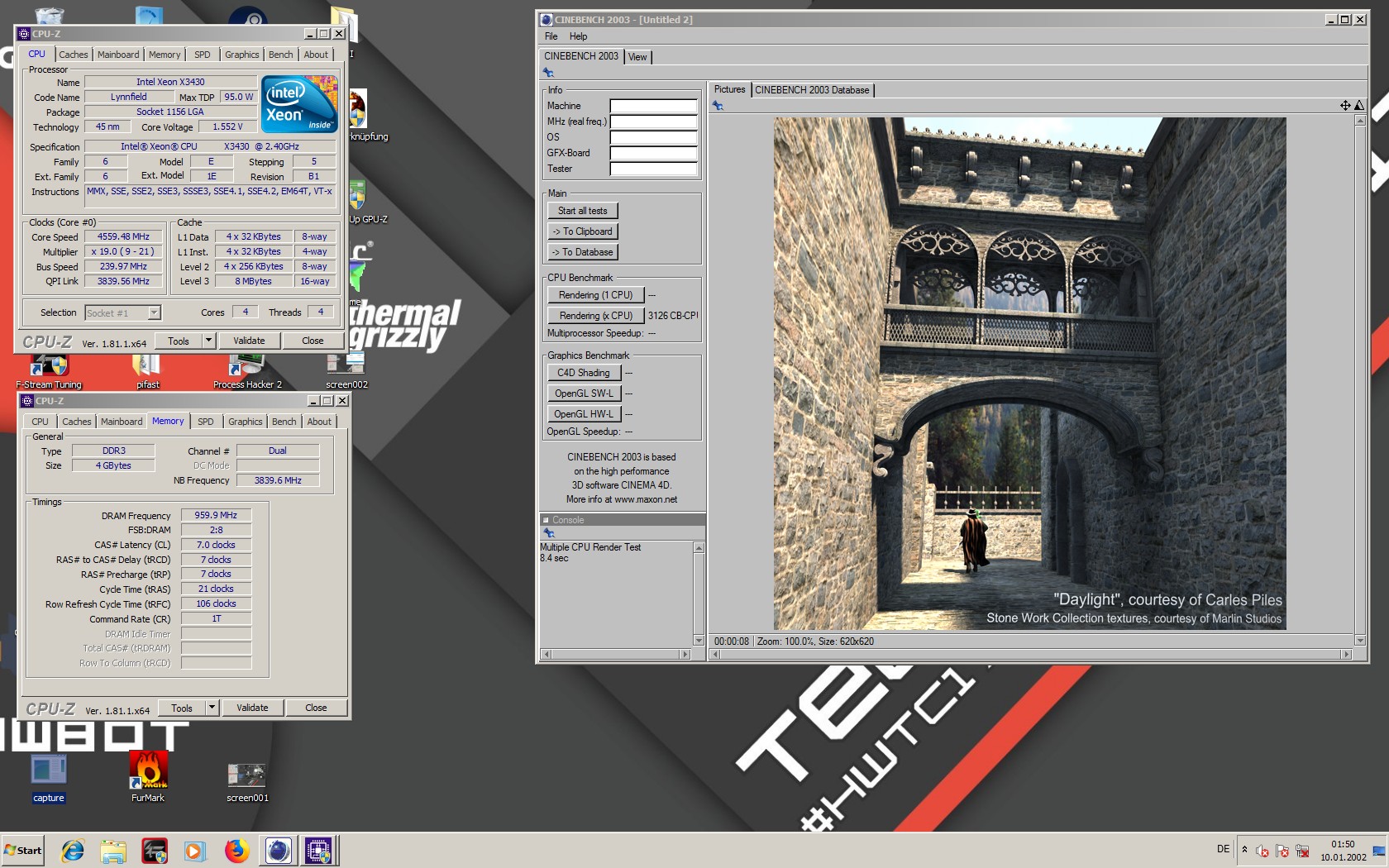Open screen002 desktop file
1389x868 pixels.
pyautogui.click(x=346, y=372)
